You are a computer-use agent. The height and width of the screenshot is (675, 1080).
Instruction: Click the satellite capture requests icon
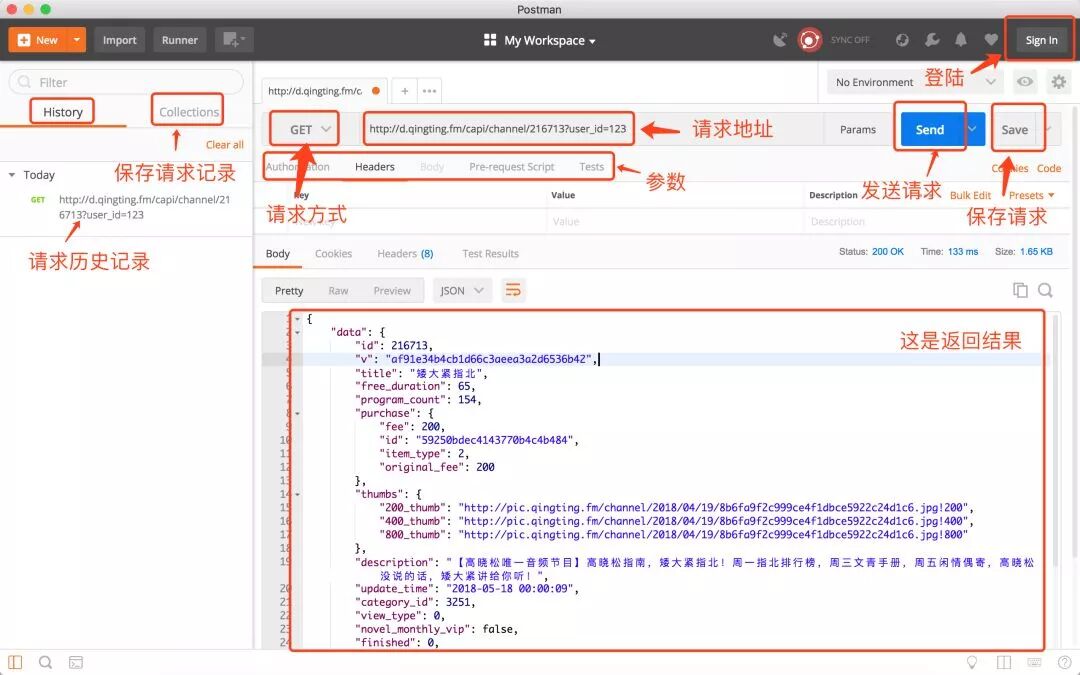tap(780, 40)
